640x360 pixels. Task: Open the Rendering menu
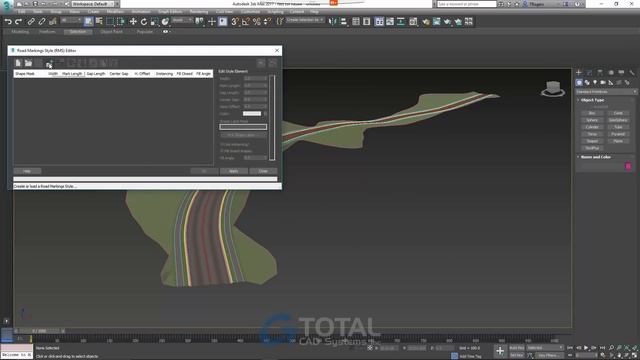coord(199,12)
